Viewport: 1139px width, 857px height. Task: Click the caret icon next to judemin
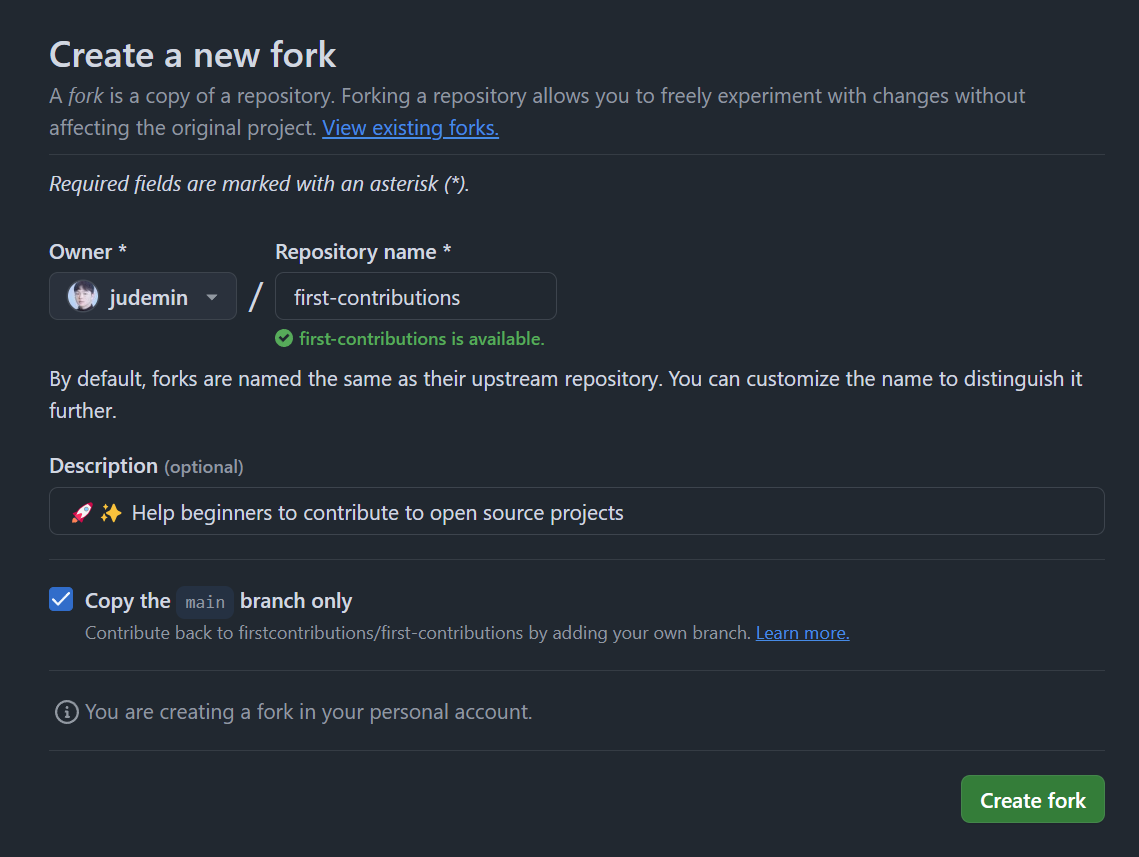(211, 296)
